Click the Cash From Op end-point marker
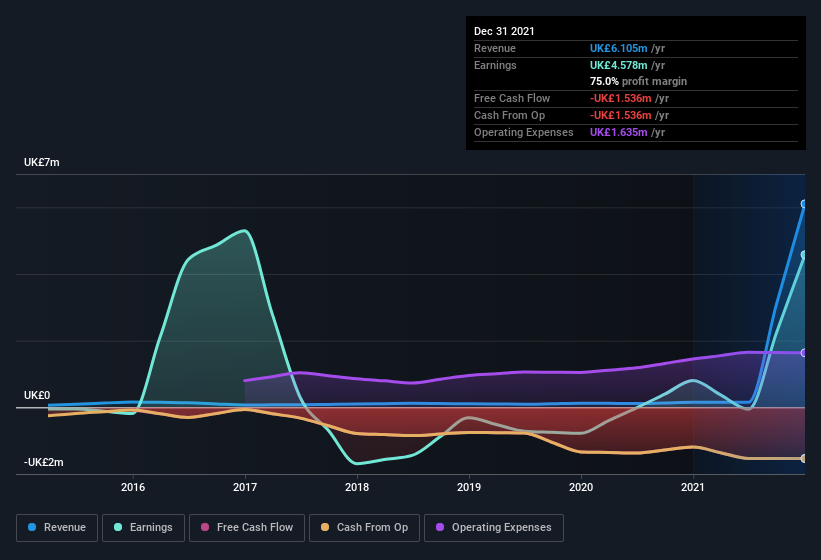 click(x=804, y=458)
